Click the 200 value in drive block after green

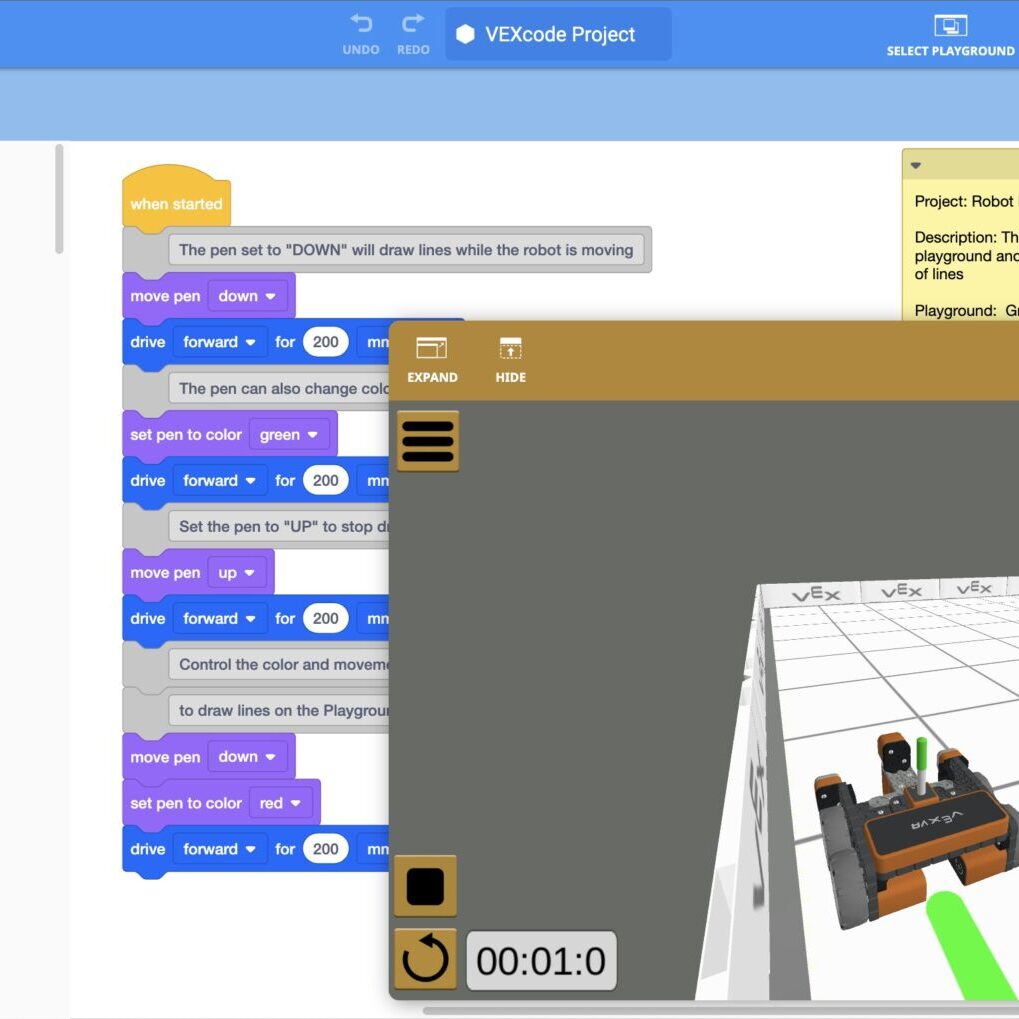(326, 481)
